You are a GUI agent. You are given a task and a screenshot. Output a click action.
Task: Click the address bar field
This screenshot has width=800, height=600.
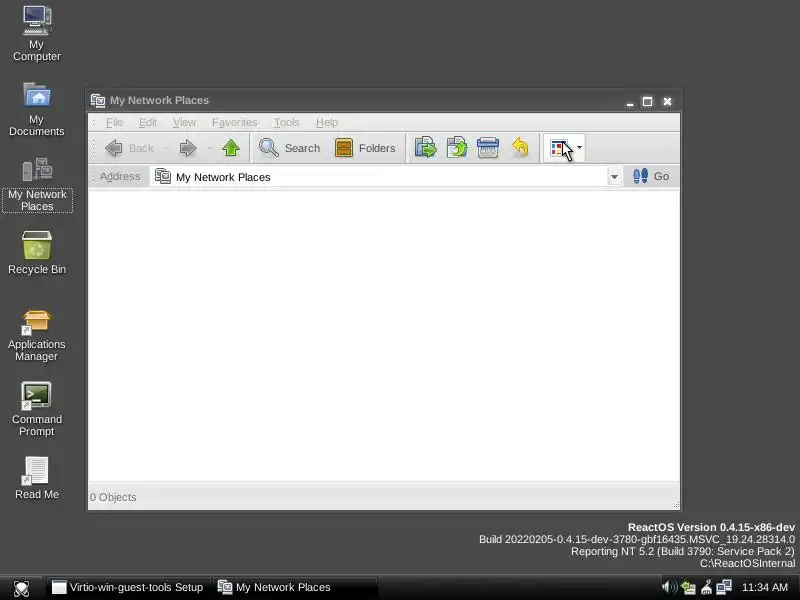[x=379, y=177]
